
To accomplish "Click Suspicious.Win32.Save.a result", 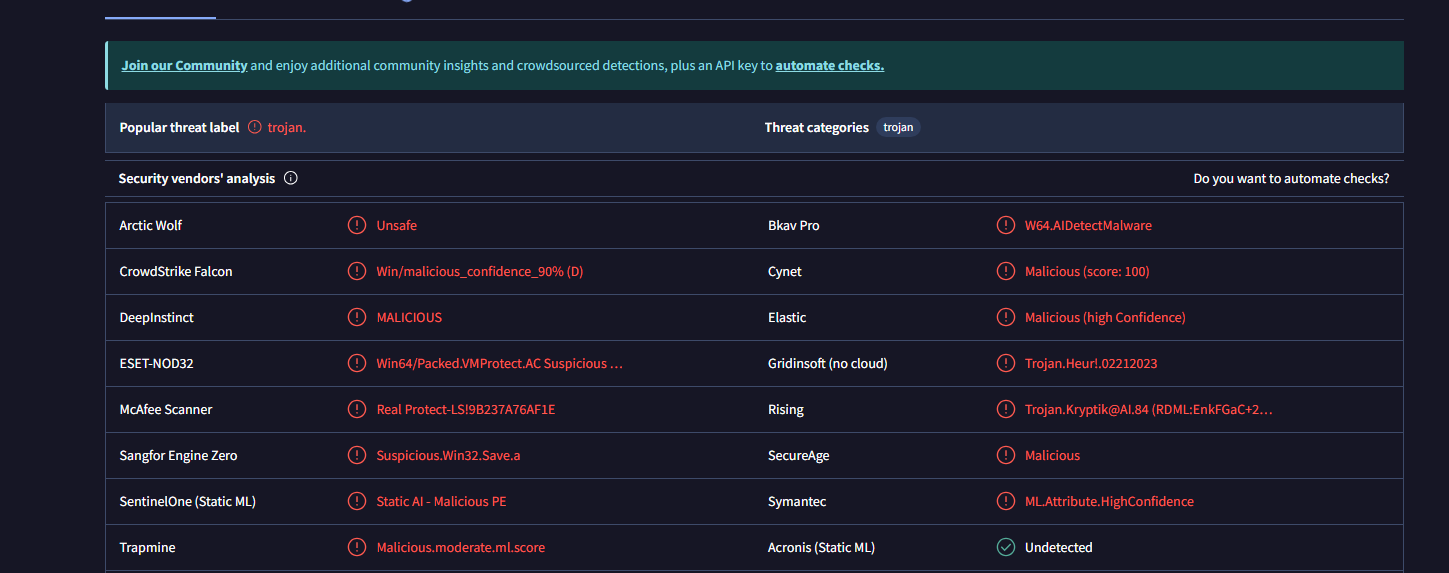I will 448,455.
